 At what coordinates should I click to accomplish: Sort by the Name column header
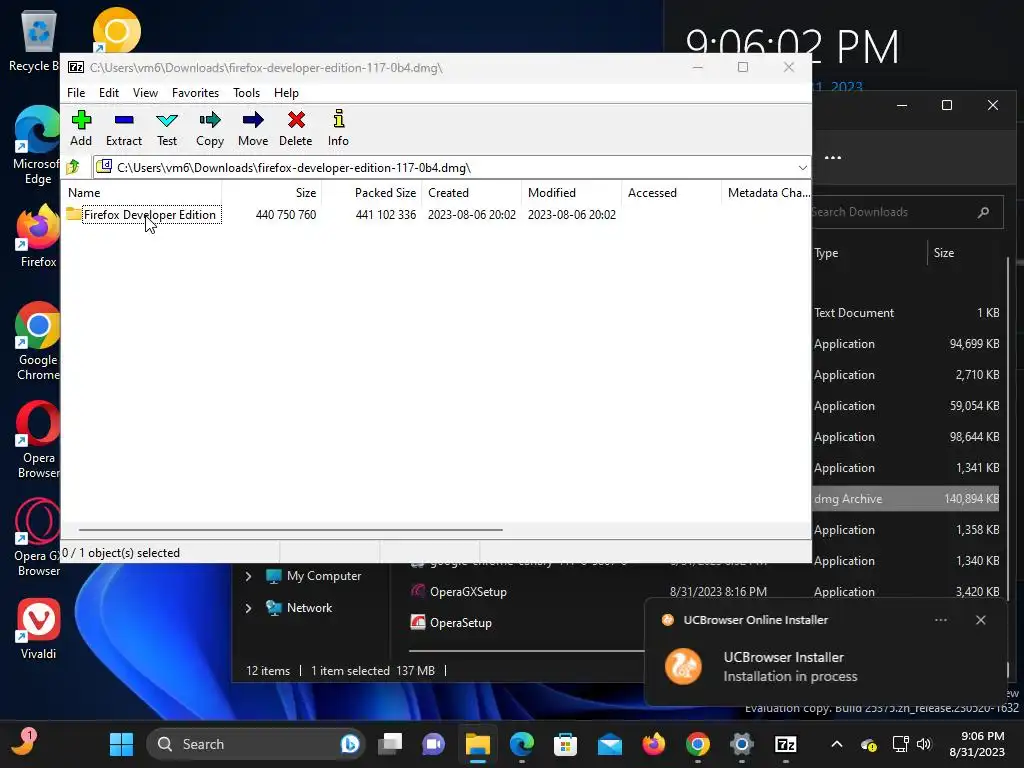click(x=142, y=193)
